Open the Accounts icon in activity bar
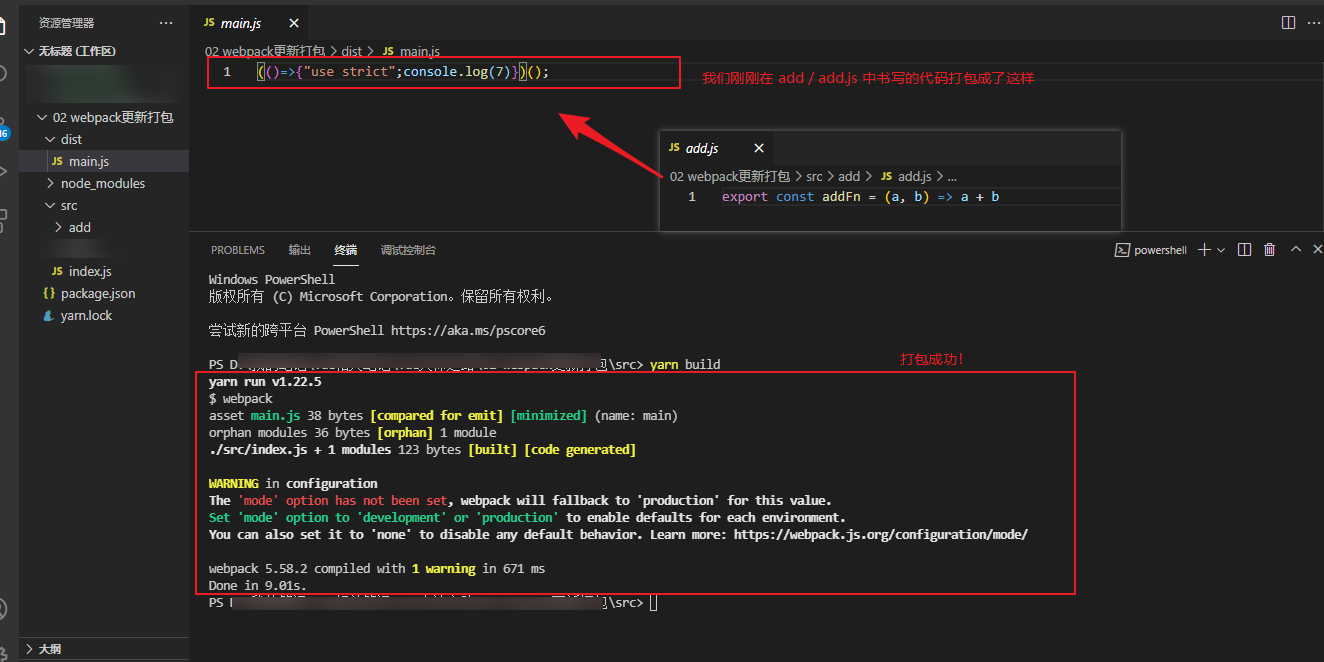1324x662 pixels. coord(4,609)
